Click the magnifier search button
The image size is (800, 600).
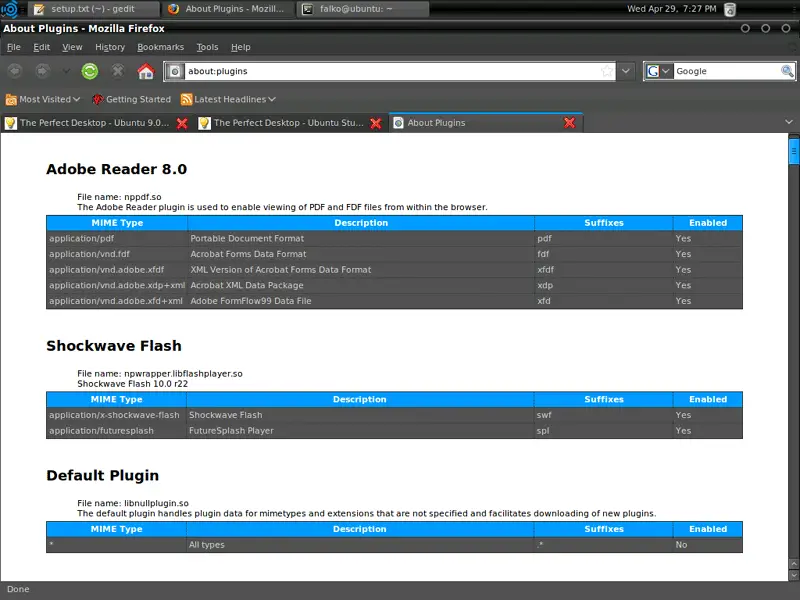787,71
